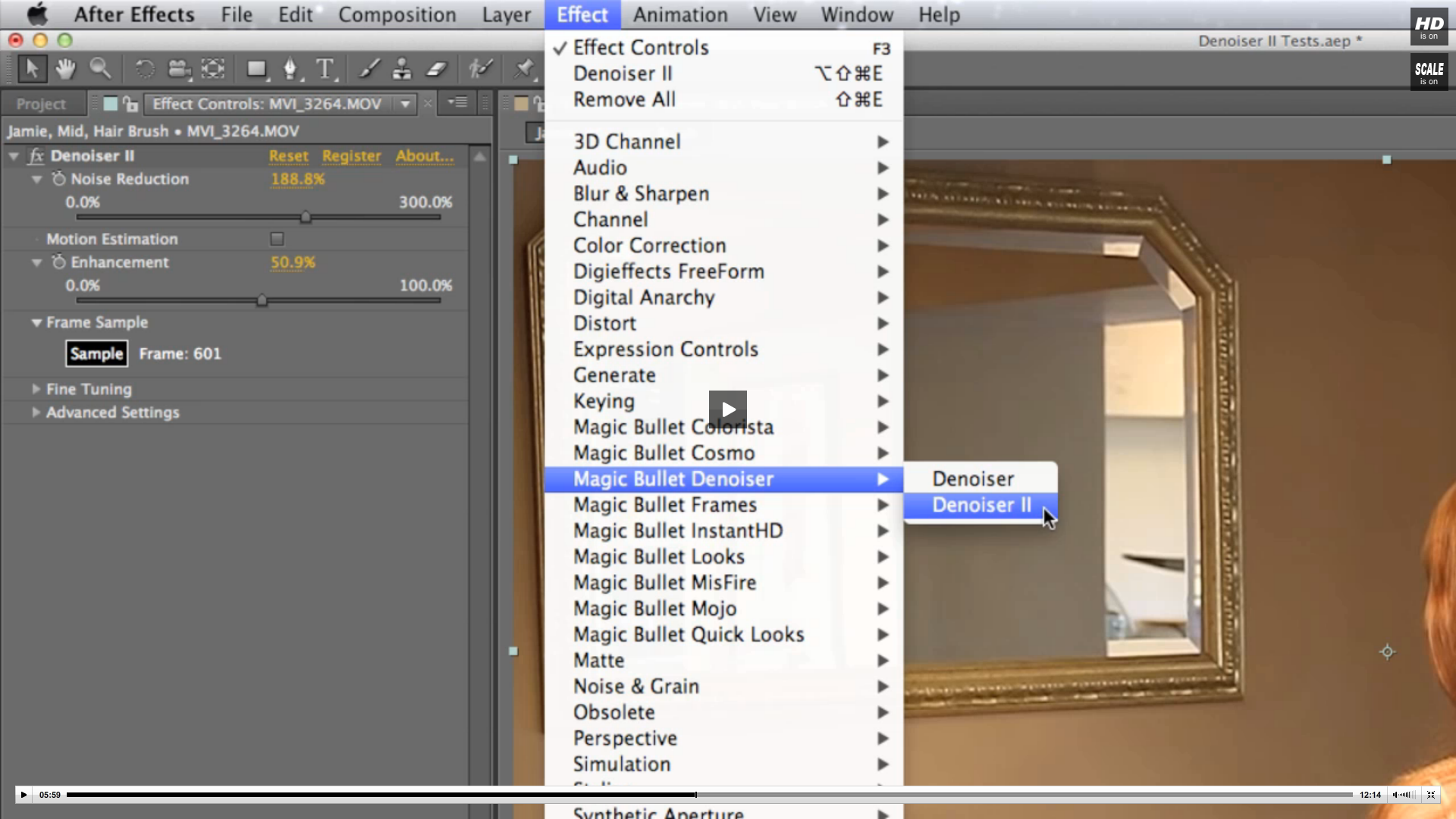Click the Register link

point(352,156)
